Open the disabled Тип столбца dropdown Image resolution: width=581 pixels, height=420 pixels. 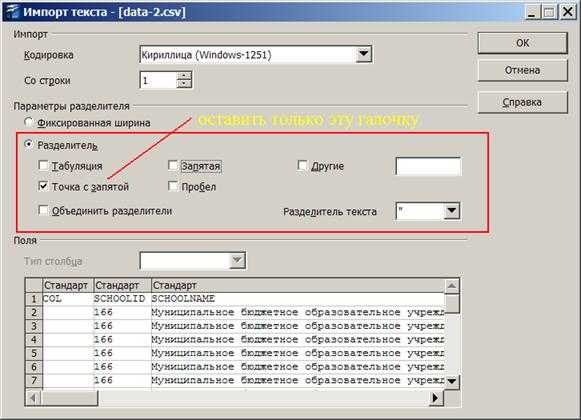237,261
